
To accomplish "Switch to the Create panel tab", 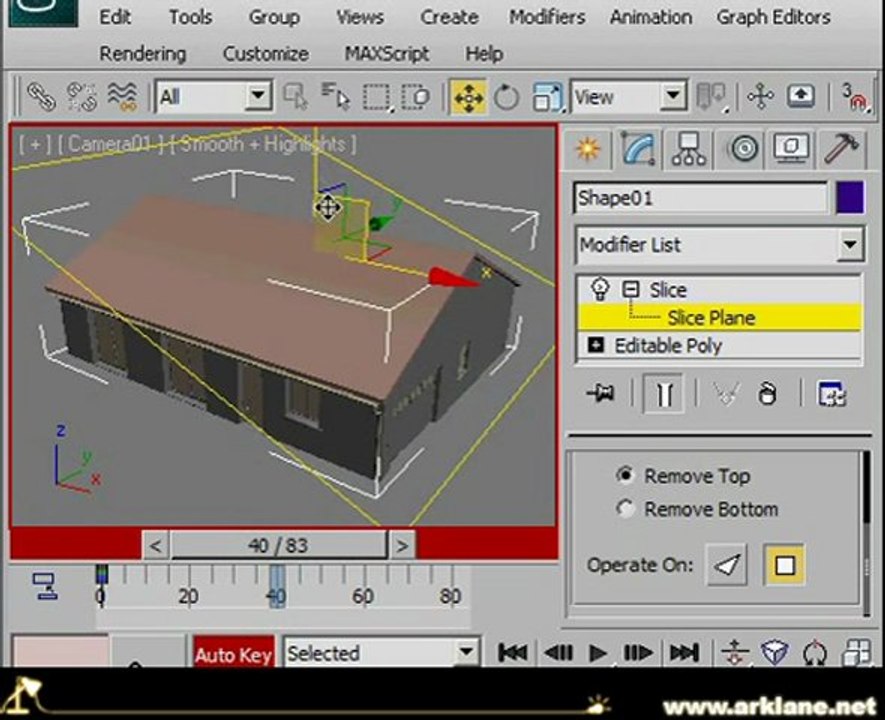I will (588, 149).
